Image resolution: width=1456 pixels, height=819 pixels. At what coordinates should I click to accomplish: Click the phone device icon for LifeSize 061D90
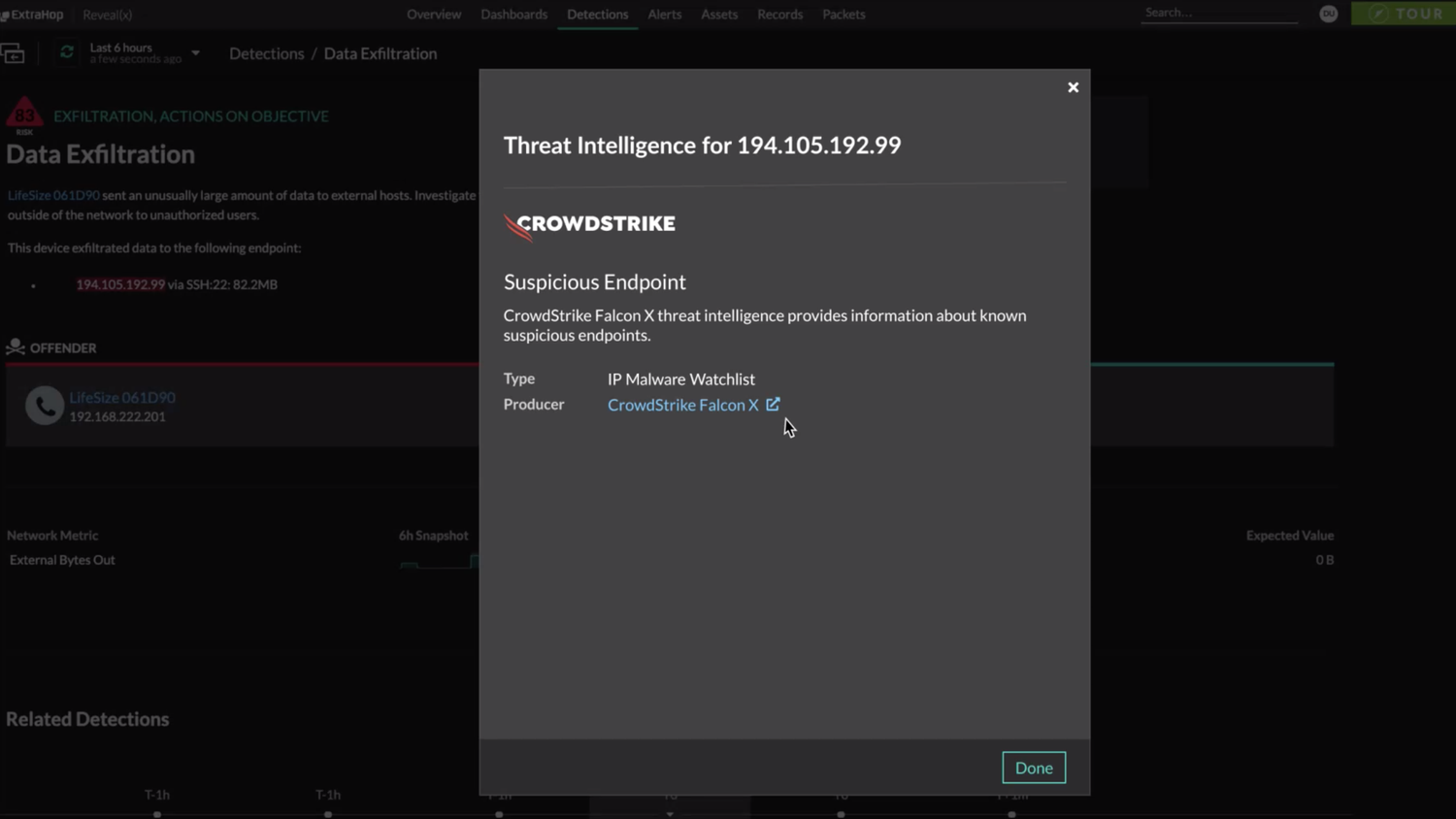(44, 405)
